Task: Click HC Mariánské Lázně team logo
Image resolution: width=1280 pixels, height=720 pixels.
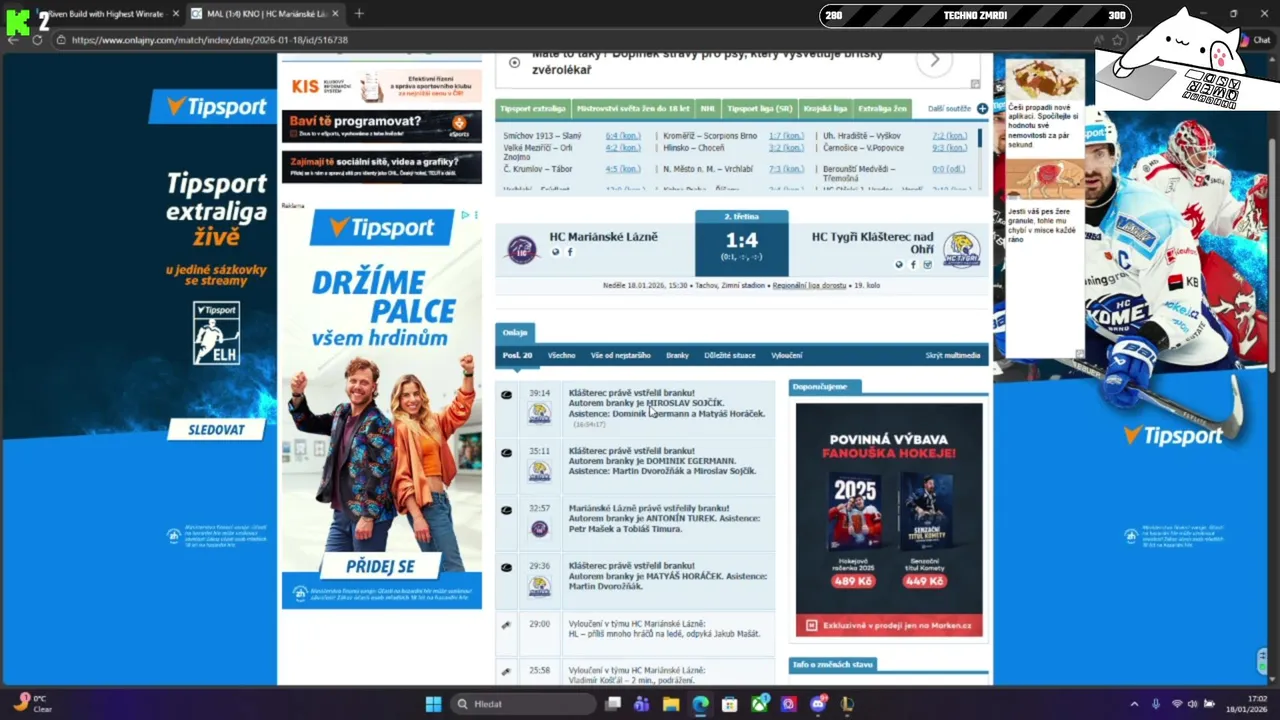Action: tap(521, 249)
